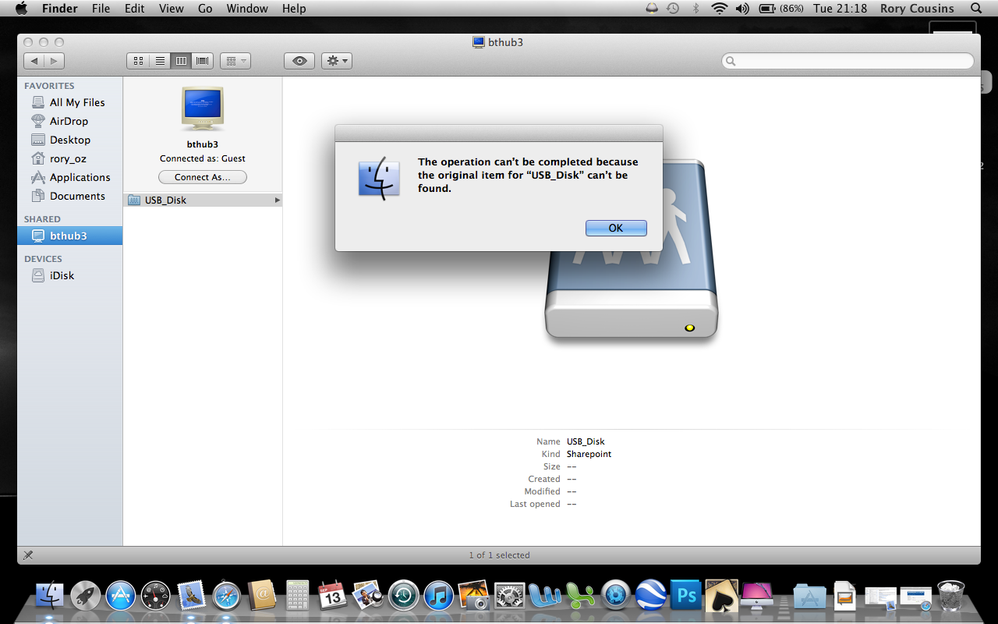998x624 pixels.
Task: Switch to Cover Flow view
Action: click(x=202, y=61)
